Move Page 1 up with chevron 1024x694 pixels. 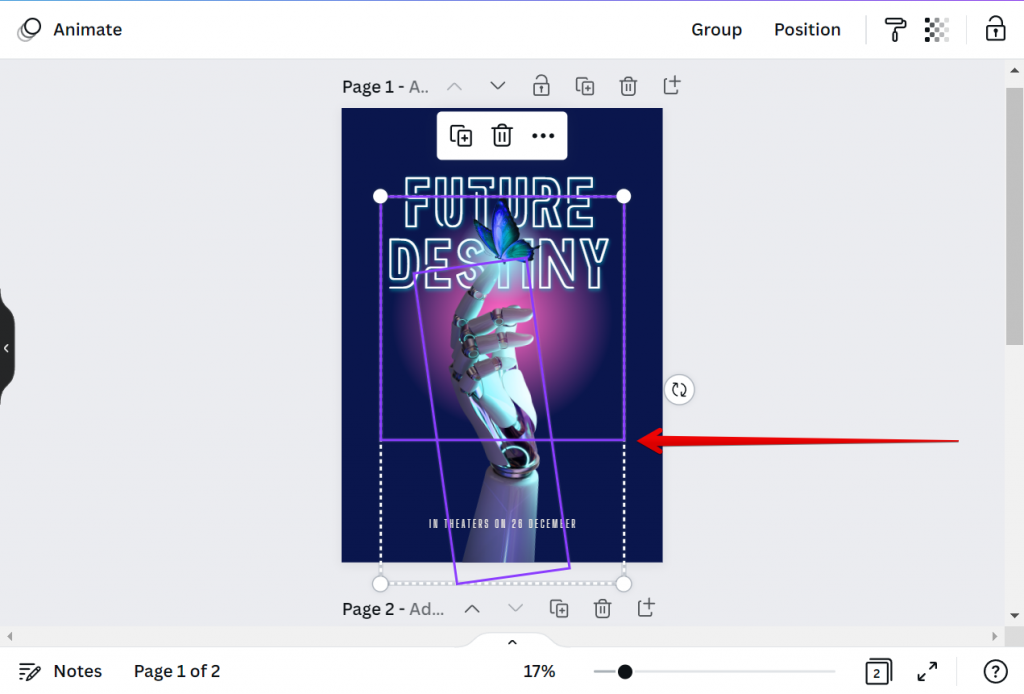pyautogui.click(x=455, y=86)
